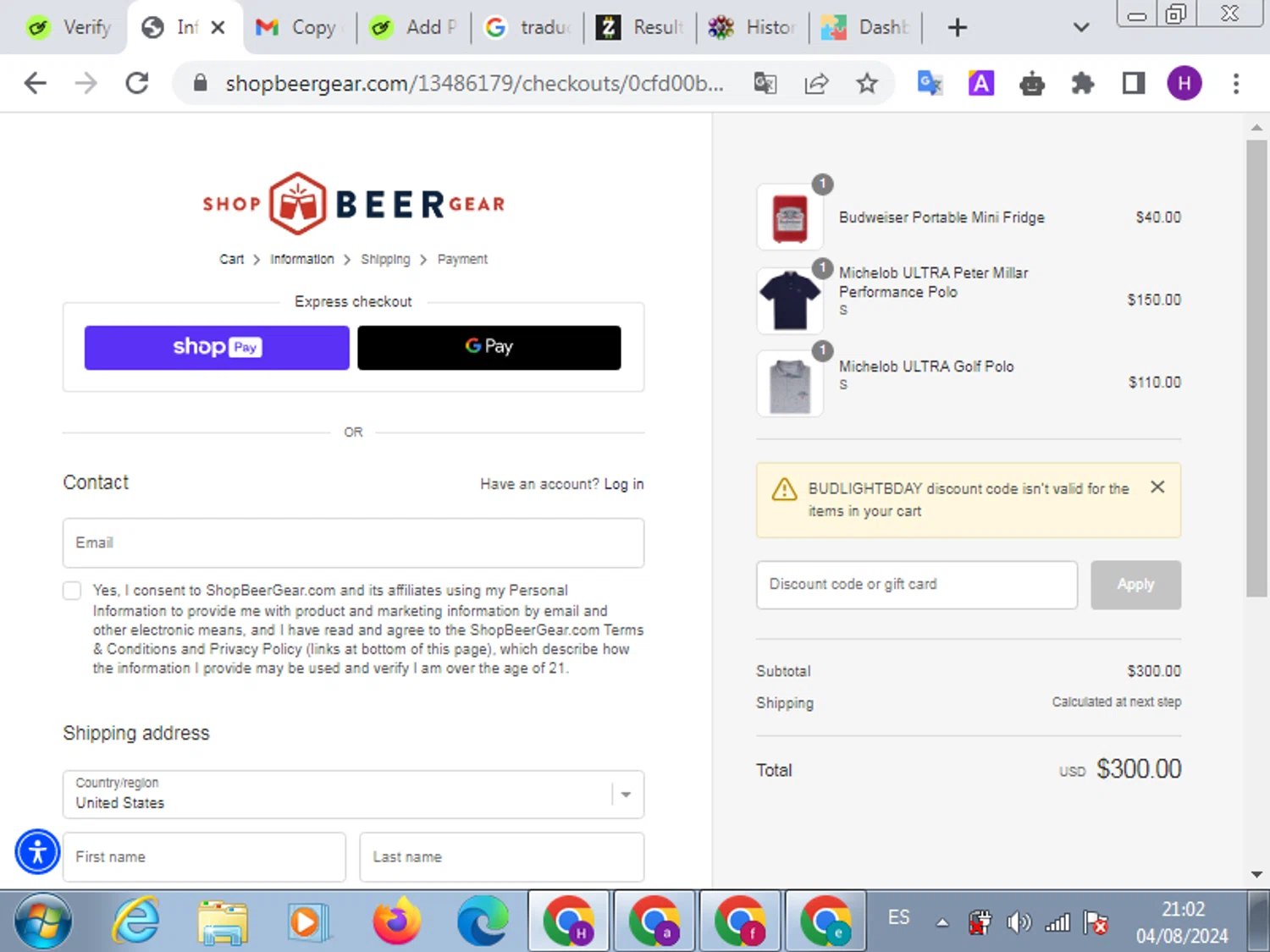Screen dimensions: 1270x952
Task: Click the browser forward arrow
Action: tap(86, 83)
